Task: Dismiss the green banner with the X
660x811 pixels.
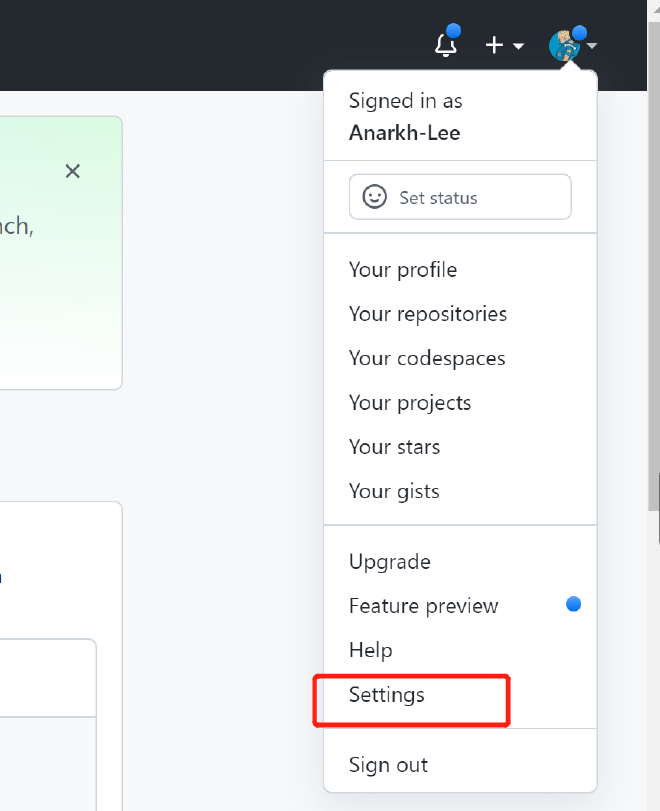Action: (72, 171)
